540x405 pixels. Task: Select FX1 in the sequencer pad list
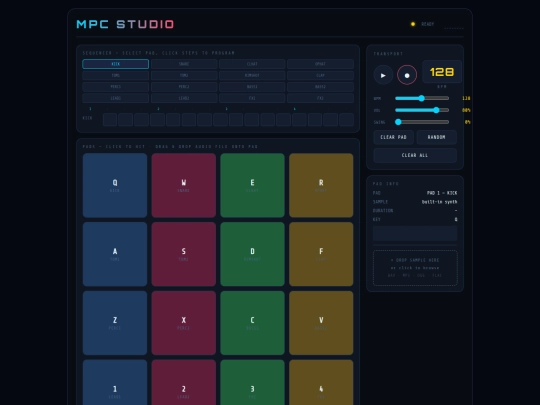click(252, 98)
